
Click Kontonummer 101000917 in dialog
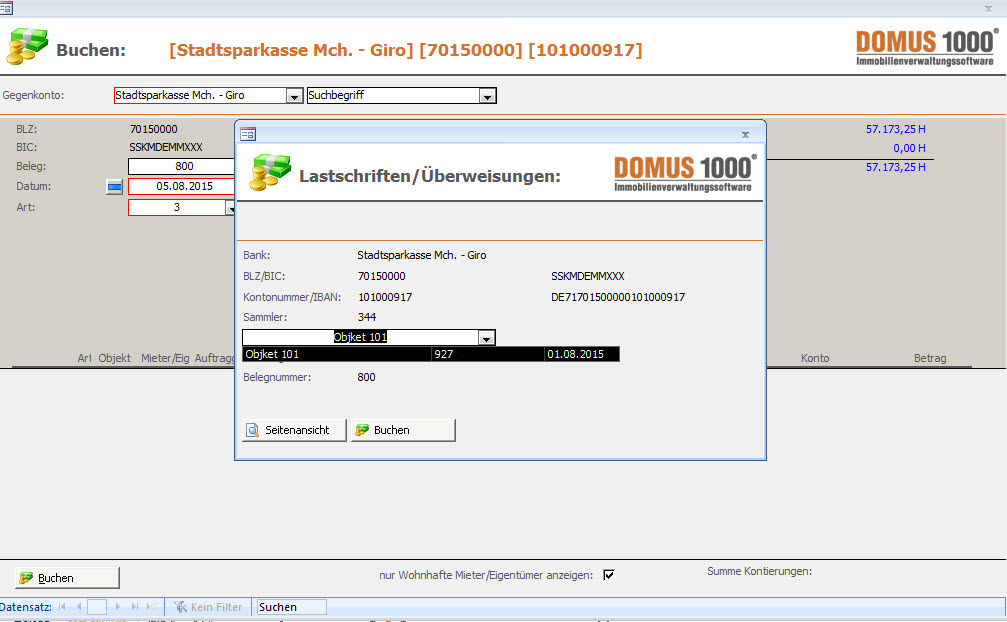point(385,297)
